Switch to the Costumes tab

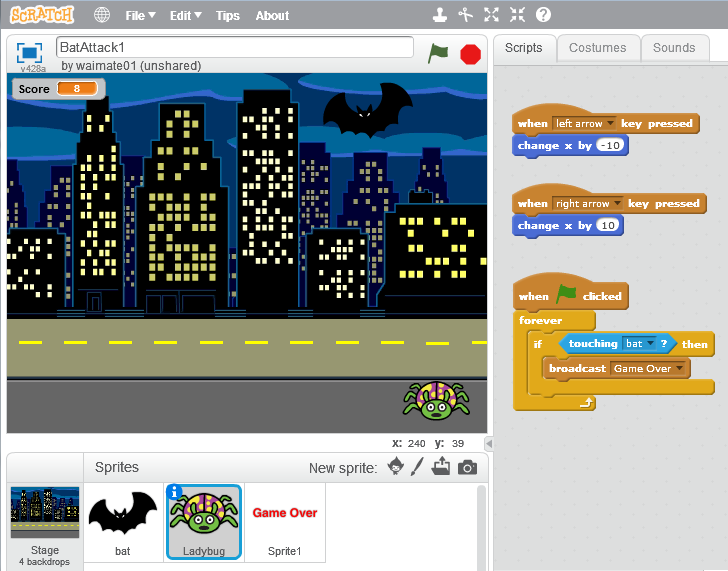(x=597, y=47)
